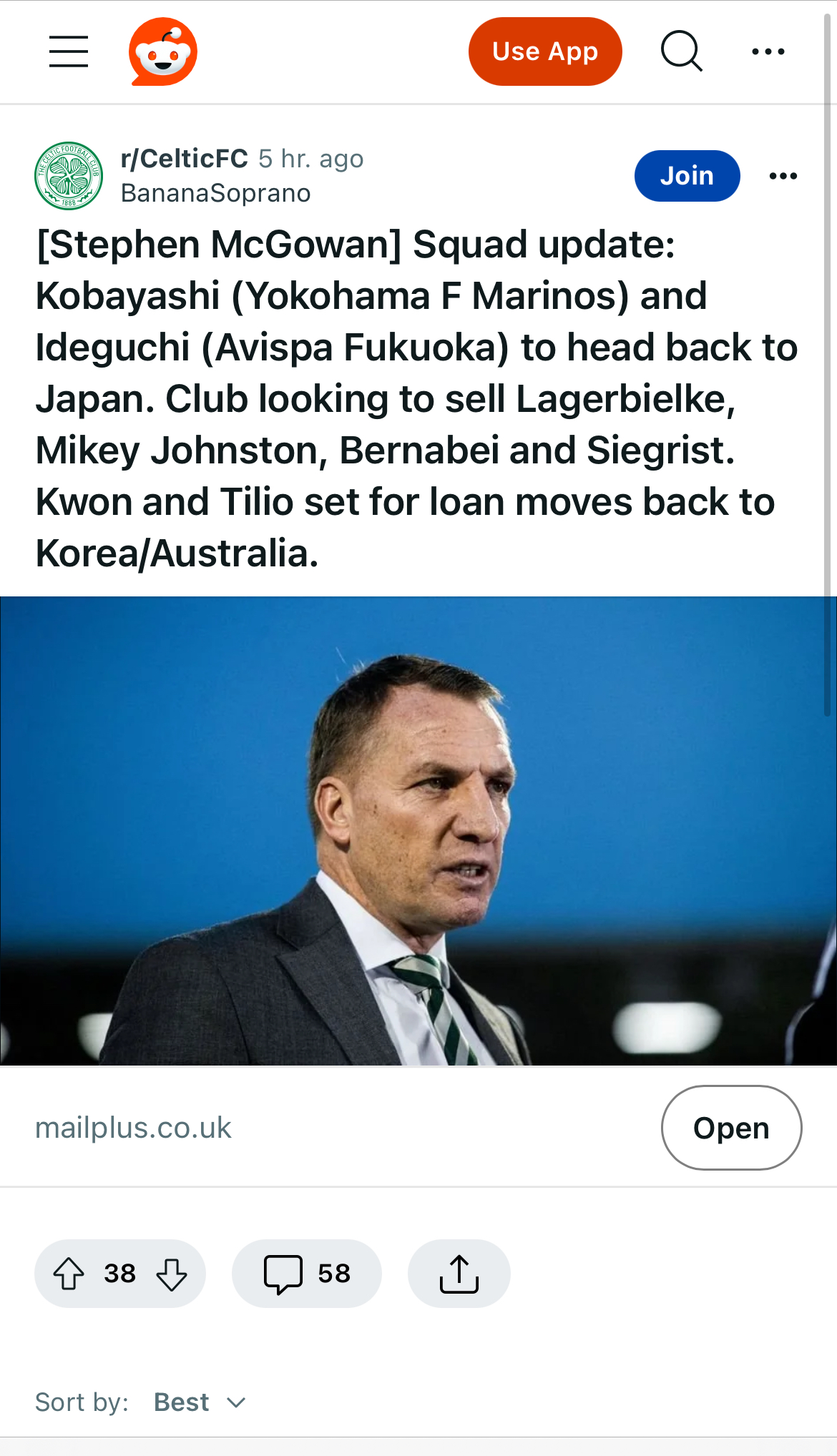Tap the Use App button
Screen dimensions: 837x1456
(545, 51)
